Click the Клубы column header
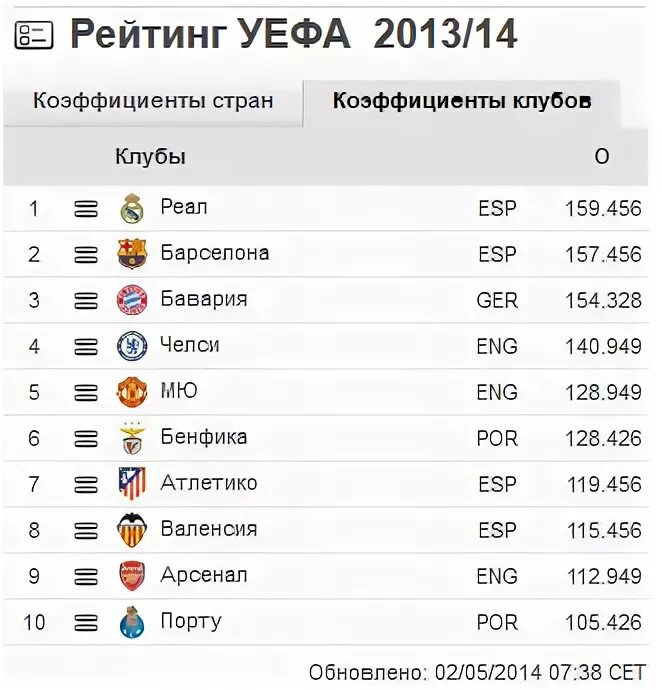 (150, 157)
